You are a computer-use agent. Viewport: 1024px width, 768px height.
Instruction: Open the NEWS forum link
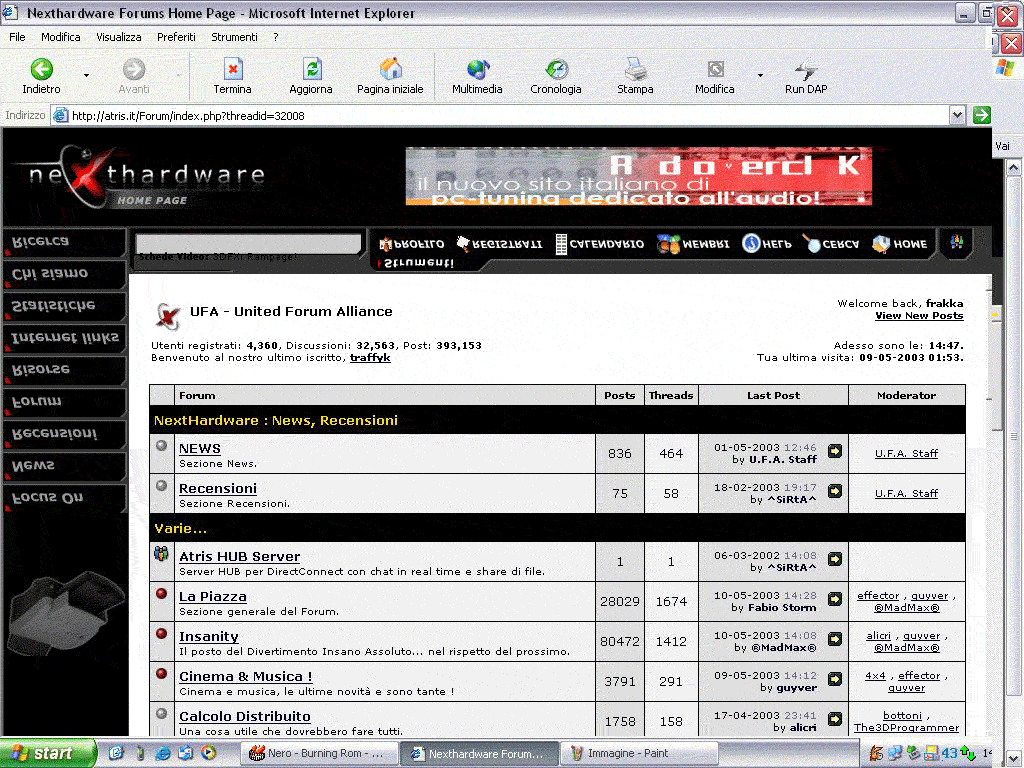pos(200,449)
